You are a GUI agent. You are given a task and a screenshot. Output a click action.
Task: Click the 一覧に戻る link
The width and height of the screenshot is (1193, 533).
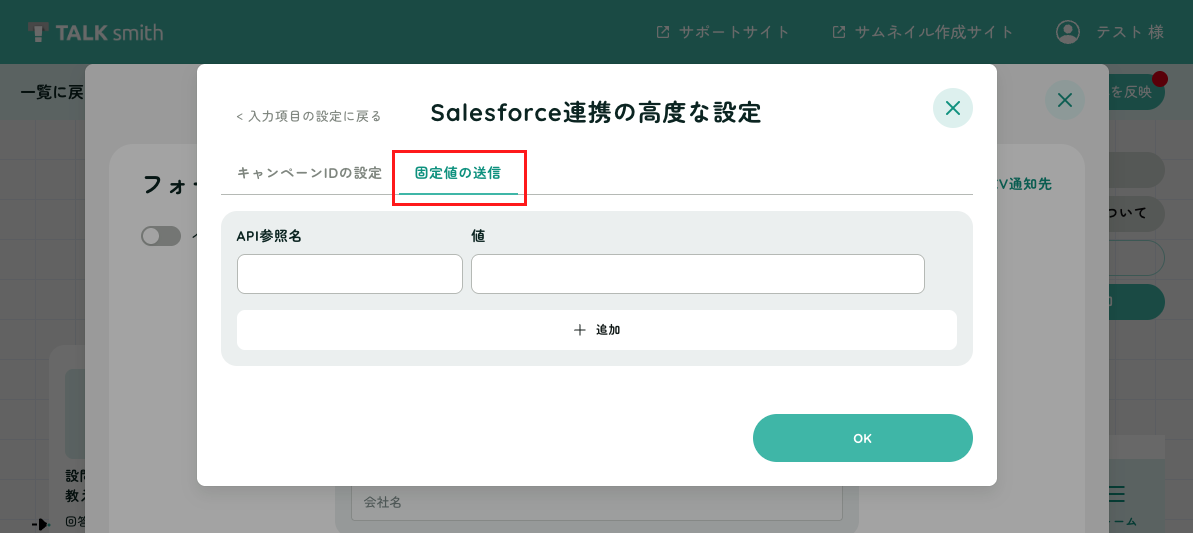pyautogui.click(x=52, y=93)
